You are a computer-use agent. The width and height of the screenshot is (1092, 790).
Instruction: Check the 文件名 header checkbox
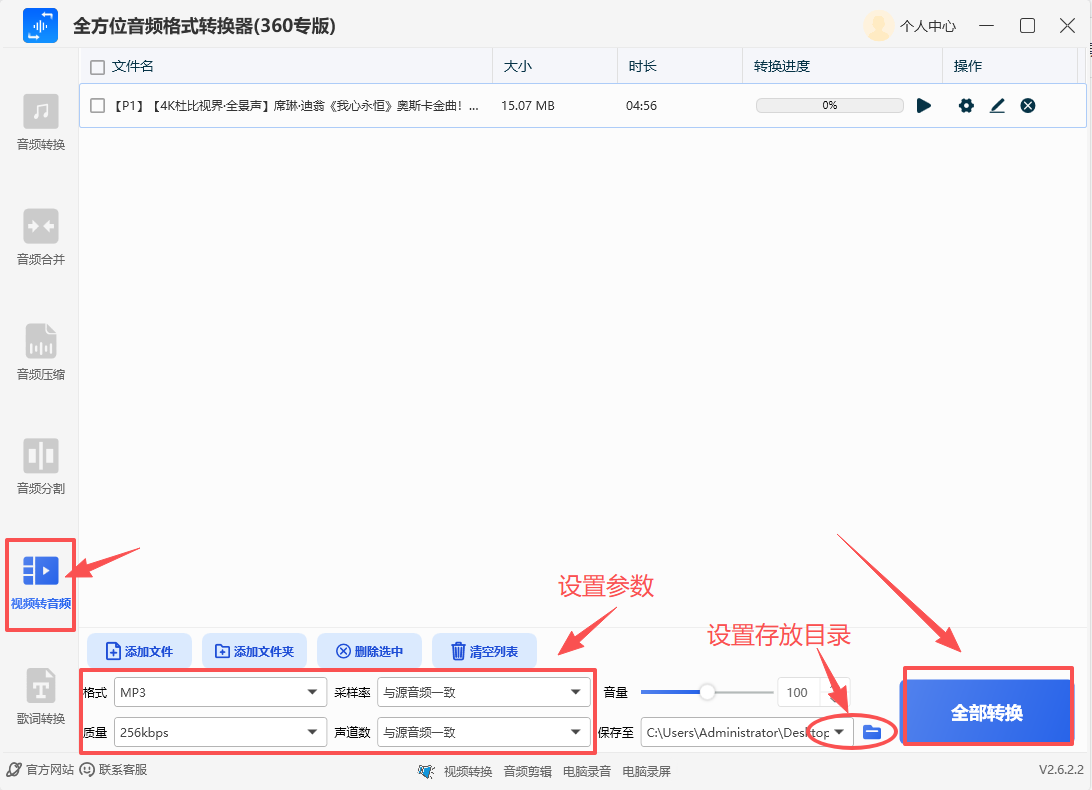click(96, 66)
